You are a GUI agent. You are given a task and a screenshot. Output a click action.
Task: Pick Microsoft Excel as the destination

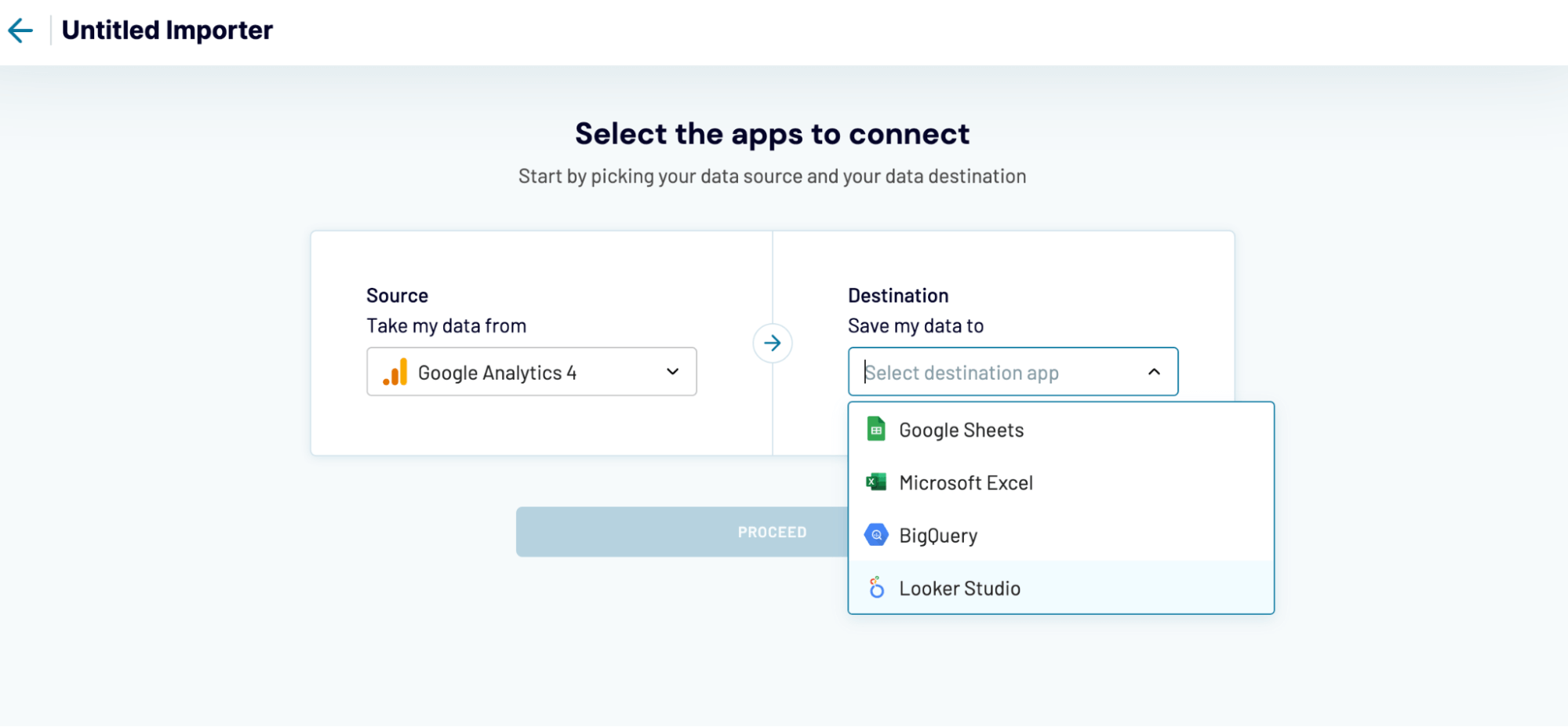pyautogui.click(x=966, y=482)
